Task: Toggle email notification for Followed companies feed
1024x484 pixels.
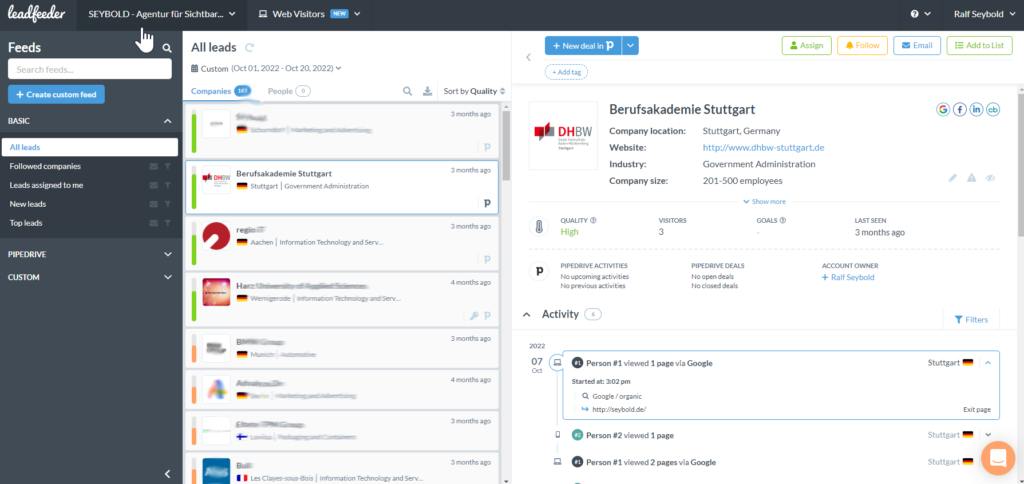Action: (x=154, y=166)
